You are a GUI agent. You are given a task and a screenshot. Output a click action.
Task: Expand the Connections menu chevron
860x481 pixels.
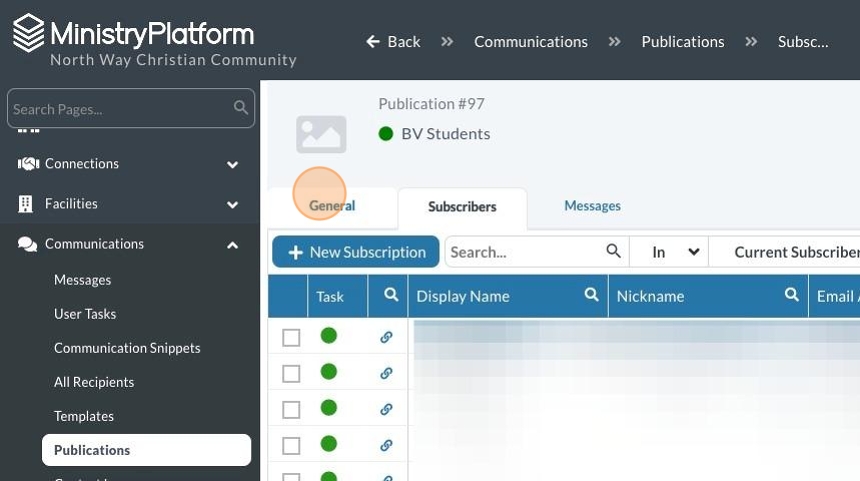pos(233,165)
